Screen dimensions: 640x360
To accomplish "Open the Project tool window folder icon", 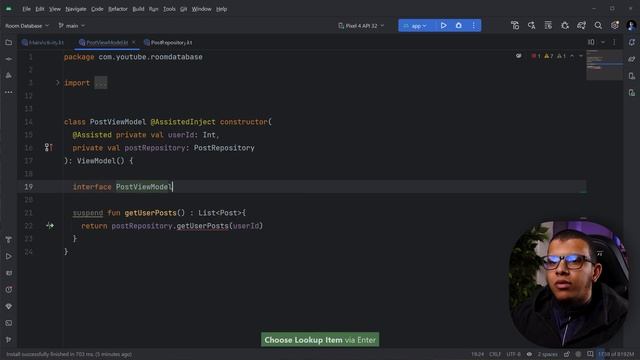I will [x=9, y=42].
